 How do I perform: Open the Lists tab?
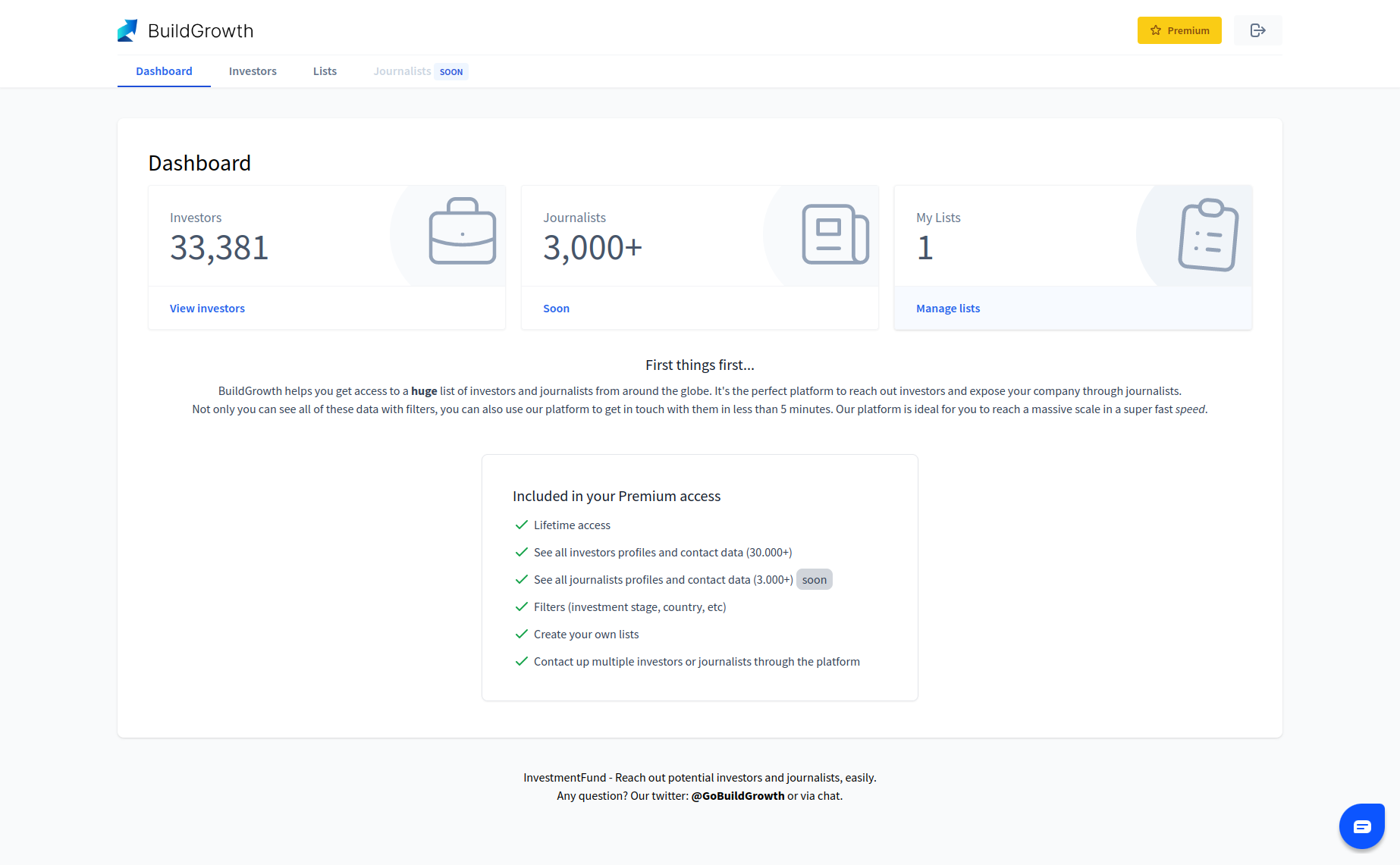tap(325, 71)
